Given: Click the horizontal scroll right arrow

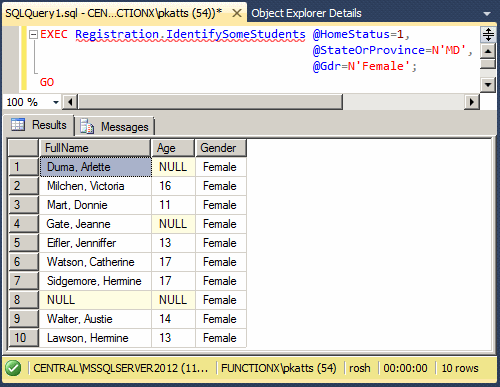Looking at the screenshot, I should (x=472, y=102).
